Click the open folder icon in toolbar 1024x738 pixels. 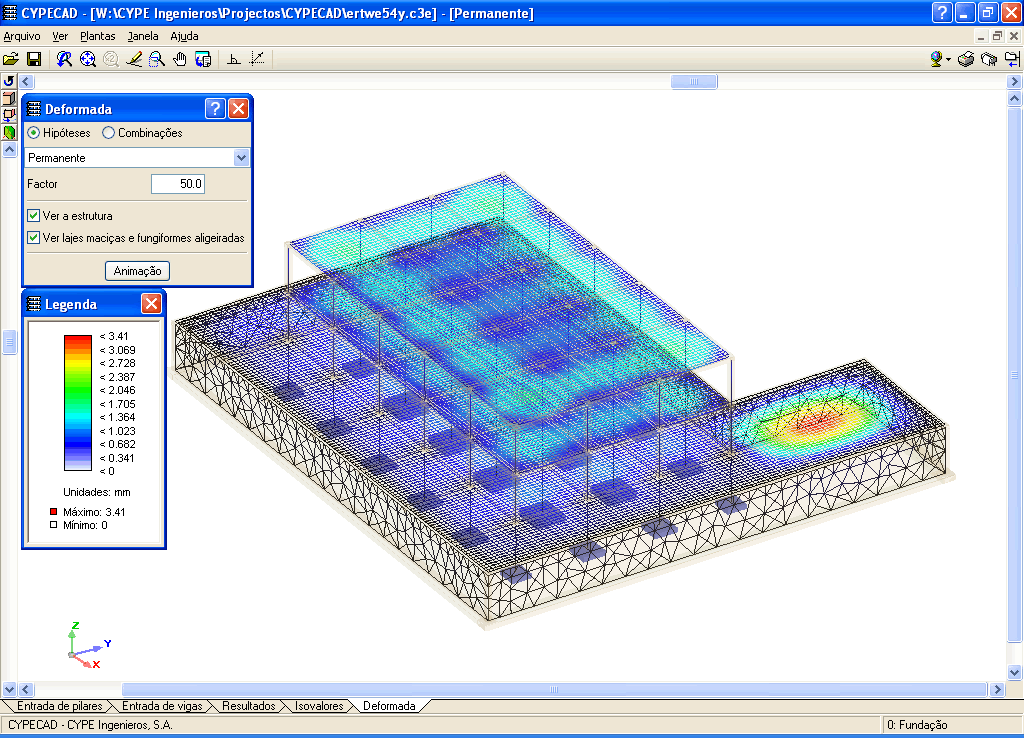tap(11, 59)
